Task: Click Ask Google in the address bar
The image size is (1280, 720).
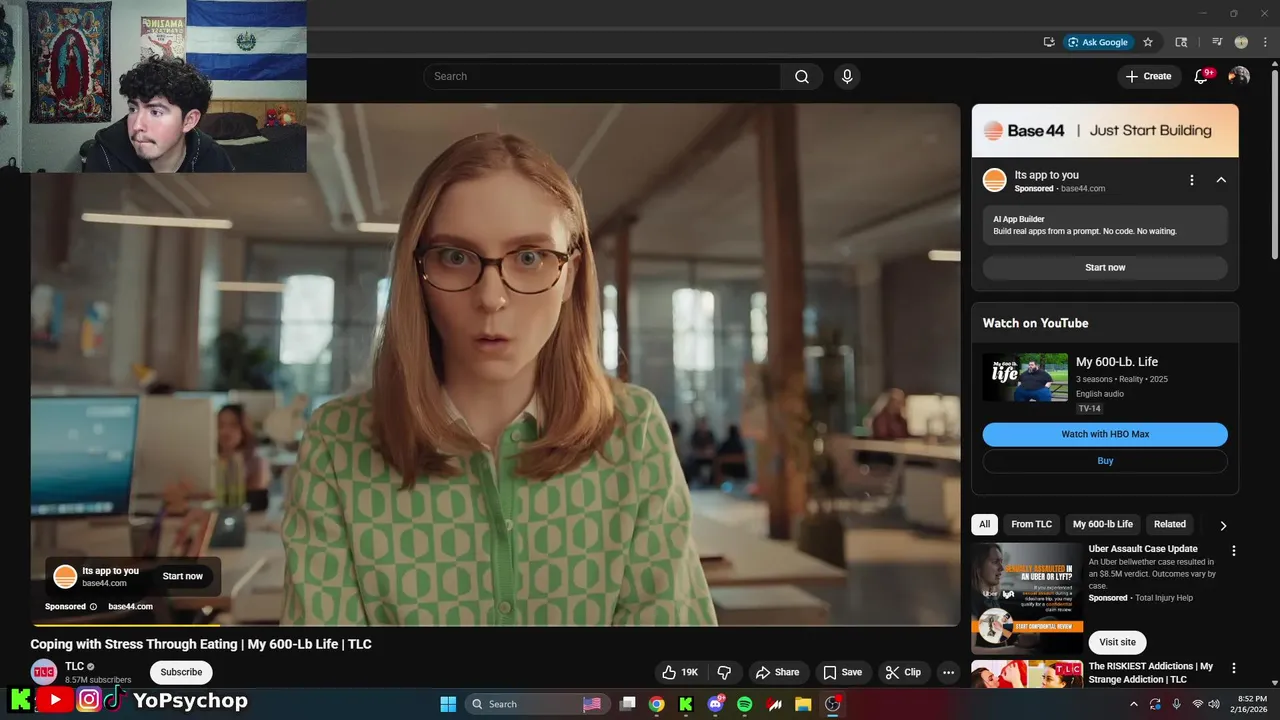Action: point(1099,42)
